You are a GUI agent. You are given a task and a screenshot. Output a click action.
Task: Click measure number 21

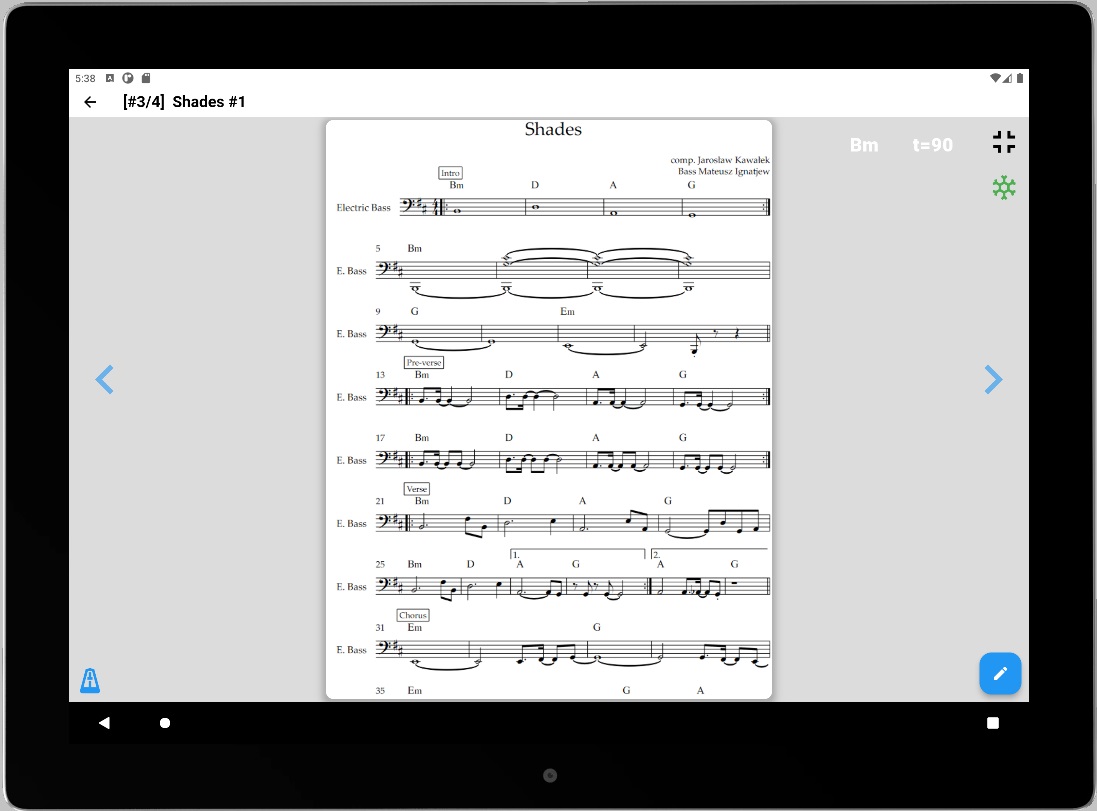tap(380, 501)
